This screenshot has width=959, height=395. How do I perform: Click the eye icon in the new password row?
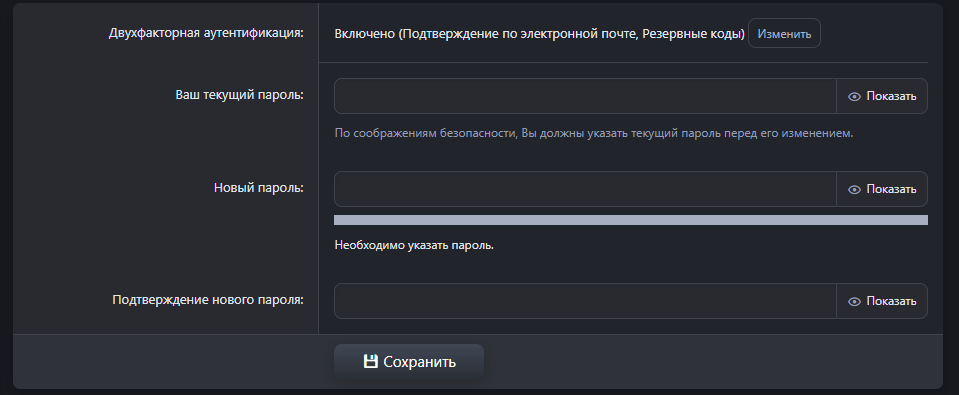pos(854,190)
